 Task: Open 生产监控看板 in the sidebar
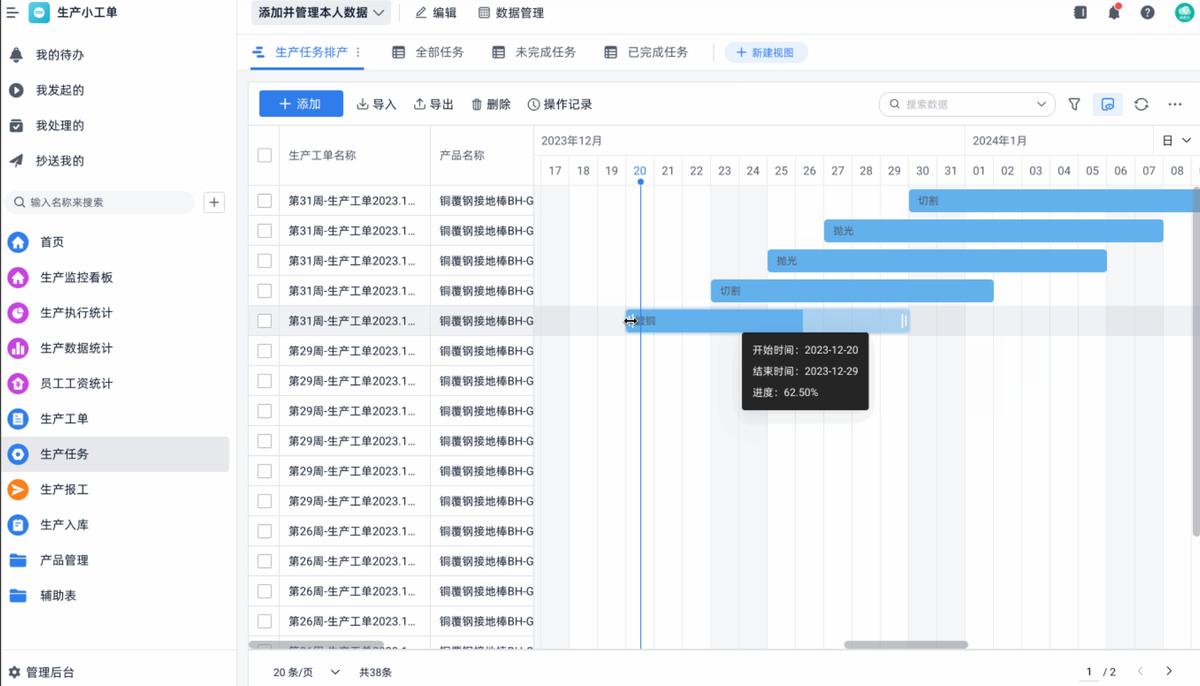coord(76,278)
